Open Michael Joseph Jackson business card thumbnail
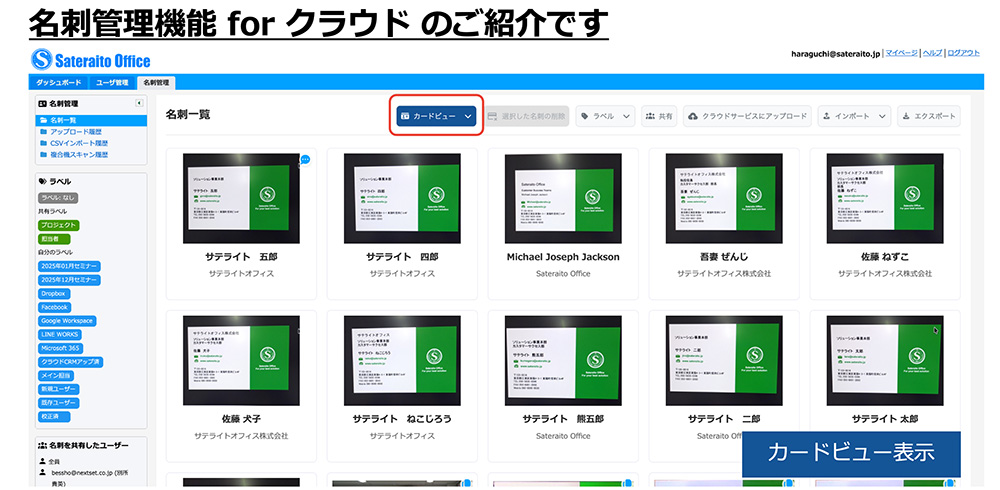The height and width of the screenshot is (490, 1000). pyautogui.click(x=563, y=198)
